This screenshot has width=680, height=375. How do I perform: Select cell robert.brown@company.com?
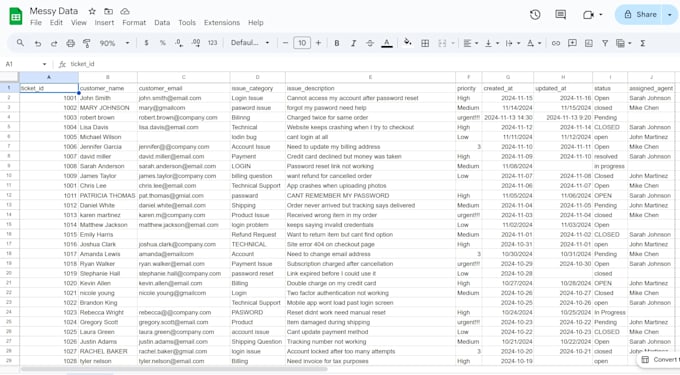(183, 117)
